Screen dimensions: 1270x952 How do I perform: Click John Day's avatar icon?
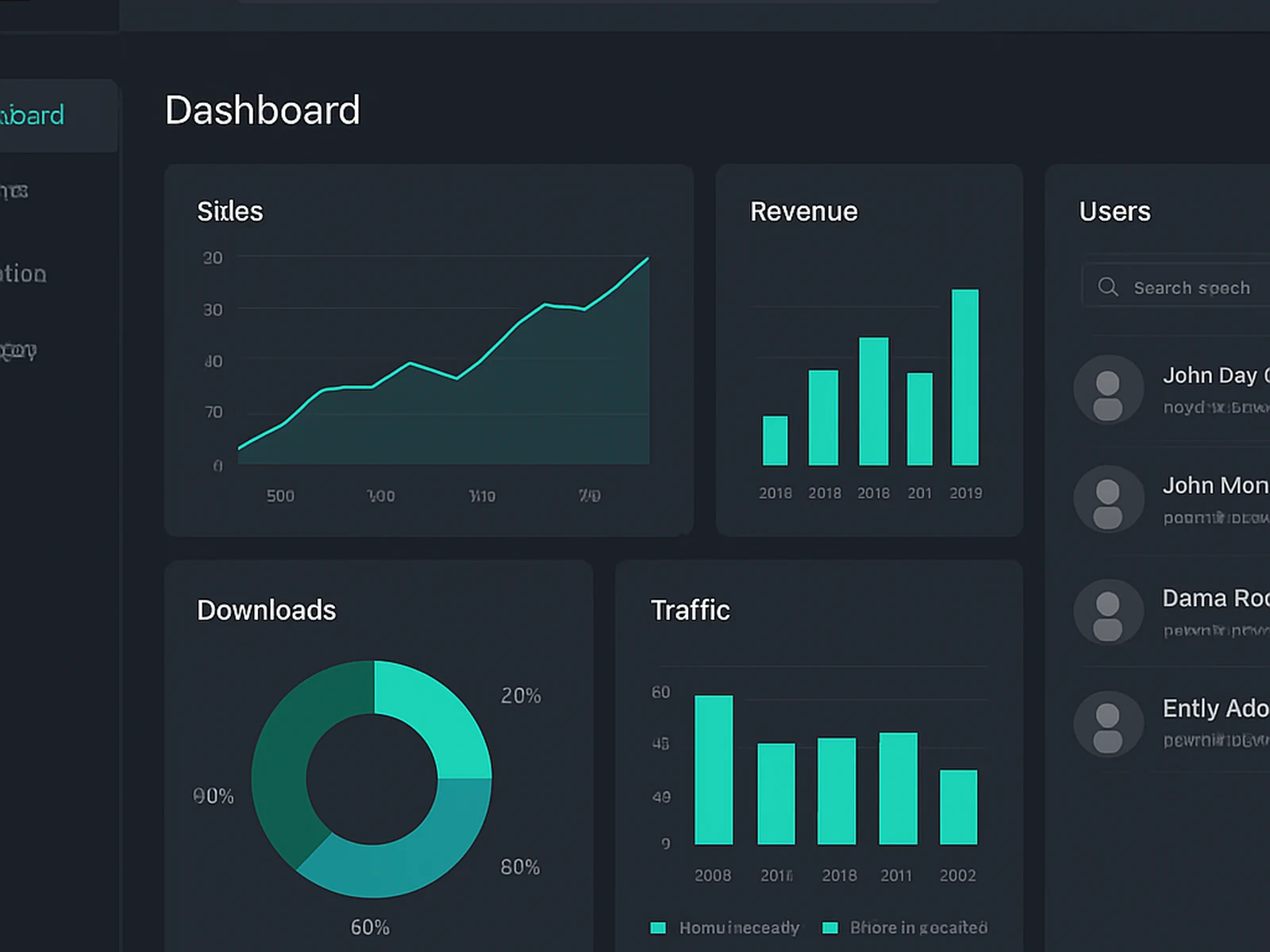coord(1108,390)
